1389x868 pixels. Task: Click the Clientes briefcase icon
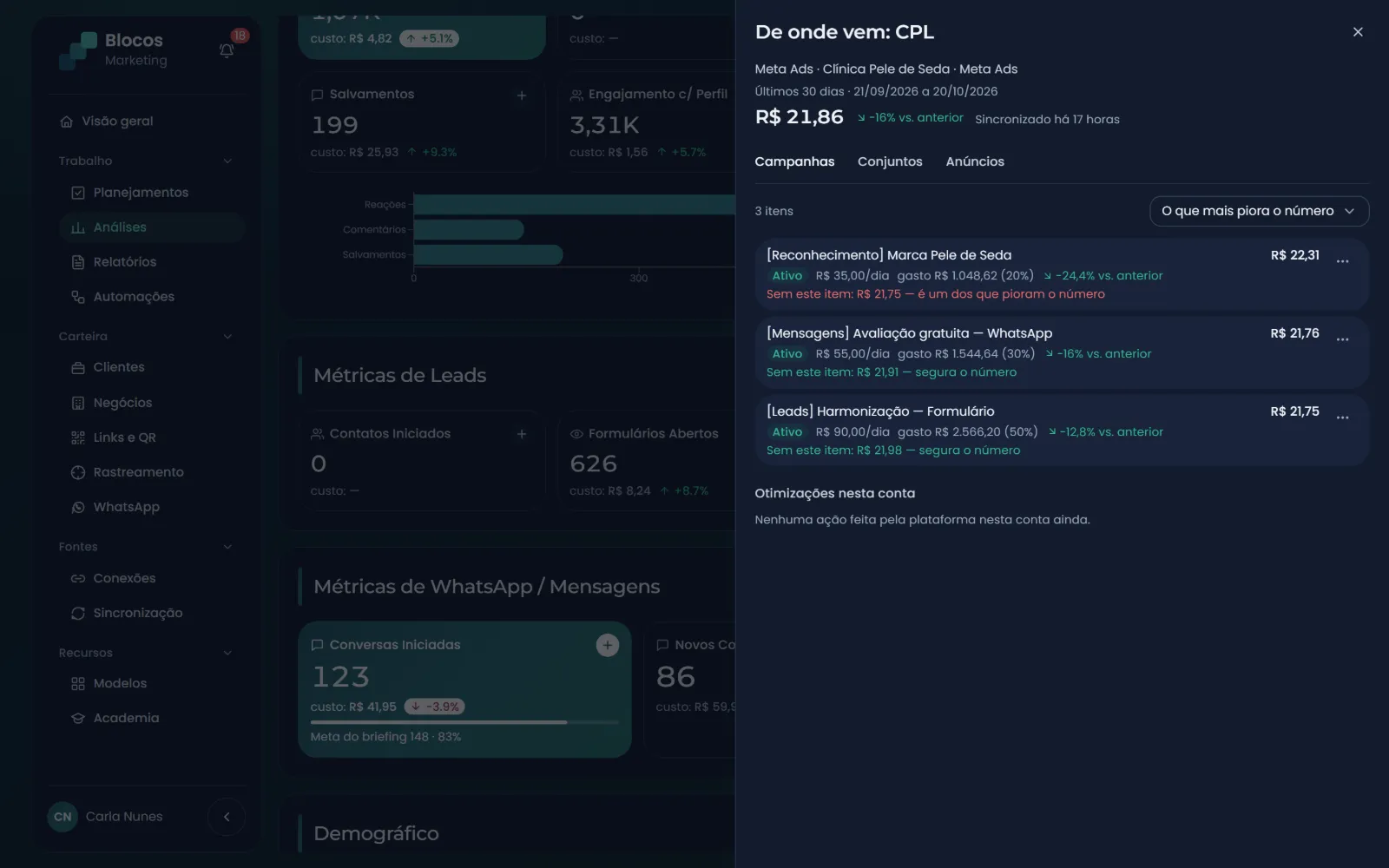click(x=78, y=367)
